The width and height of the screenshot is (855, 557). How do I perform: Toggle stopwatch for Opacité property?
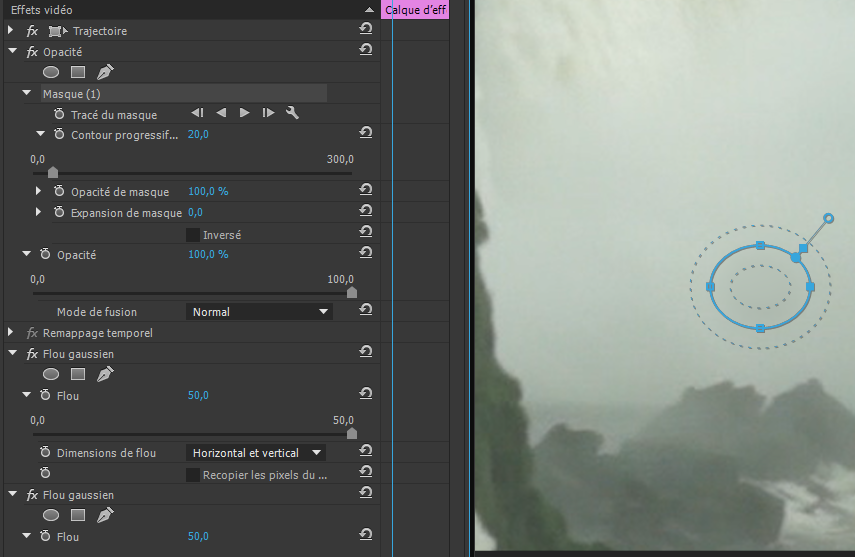[45, 254]
